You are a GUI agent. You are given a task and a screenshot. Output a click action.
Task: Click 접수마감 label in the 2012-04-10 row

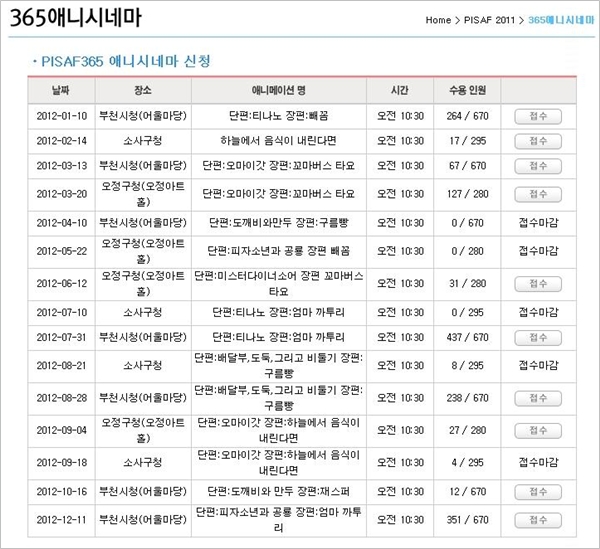click(538, 222)
